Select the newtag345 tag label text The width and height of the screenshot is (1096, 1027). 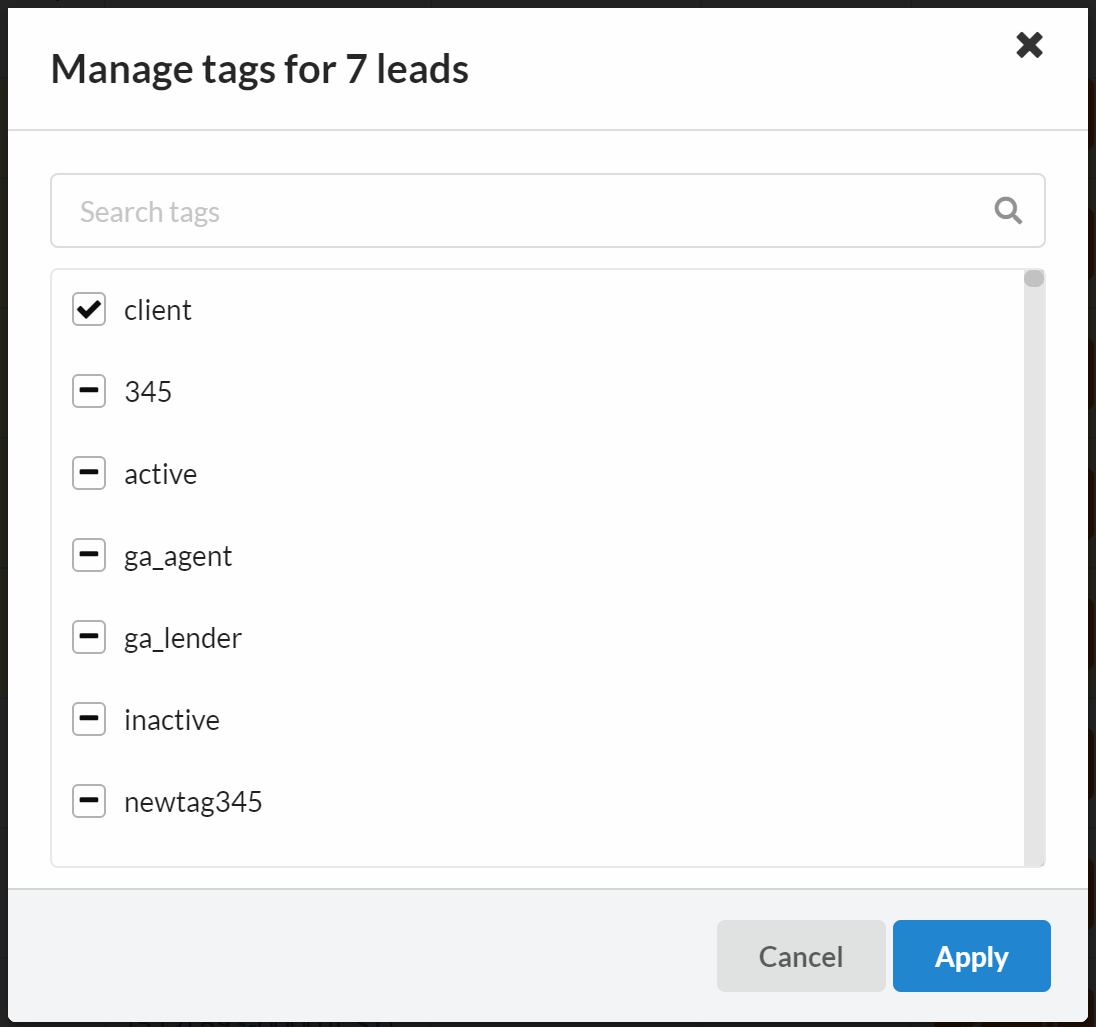coord(191,801)
